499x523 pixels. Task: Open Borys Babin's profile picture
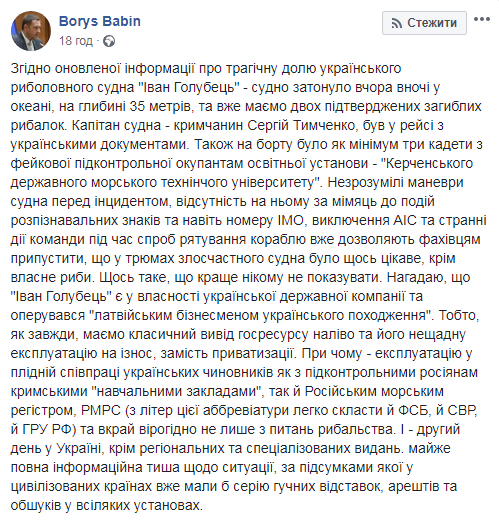click(31, 31)
